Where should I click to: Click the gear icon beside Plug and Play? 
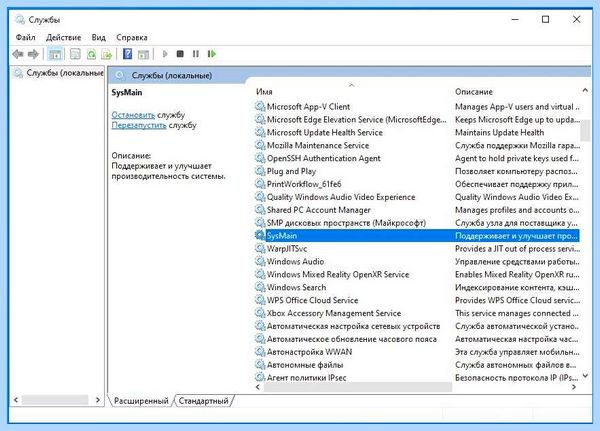pos(260,171)
